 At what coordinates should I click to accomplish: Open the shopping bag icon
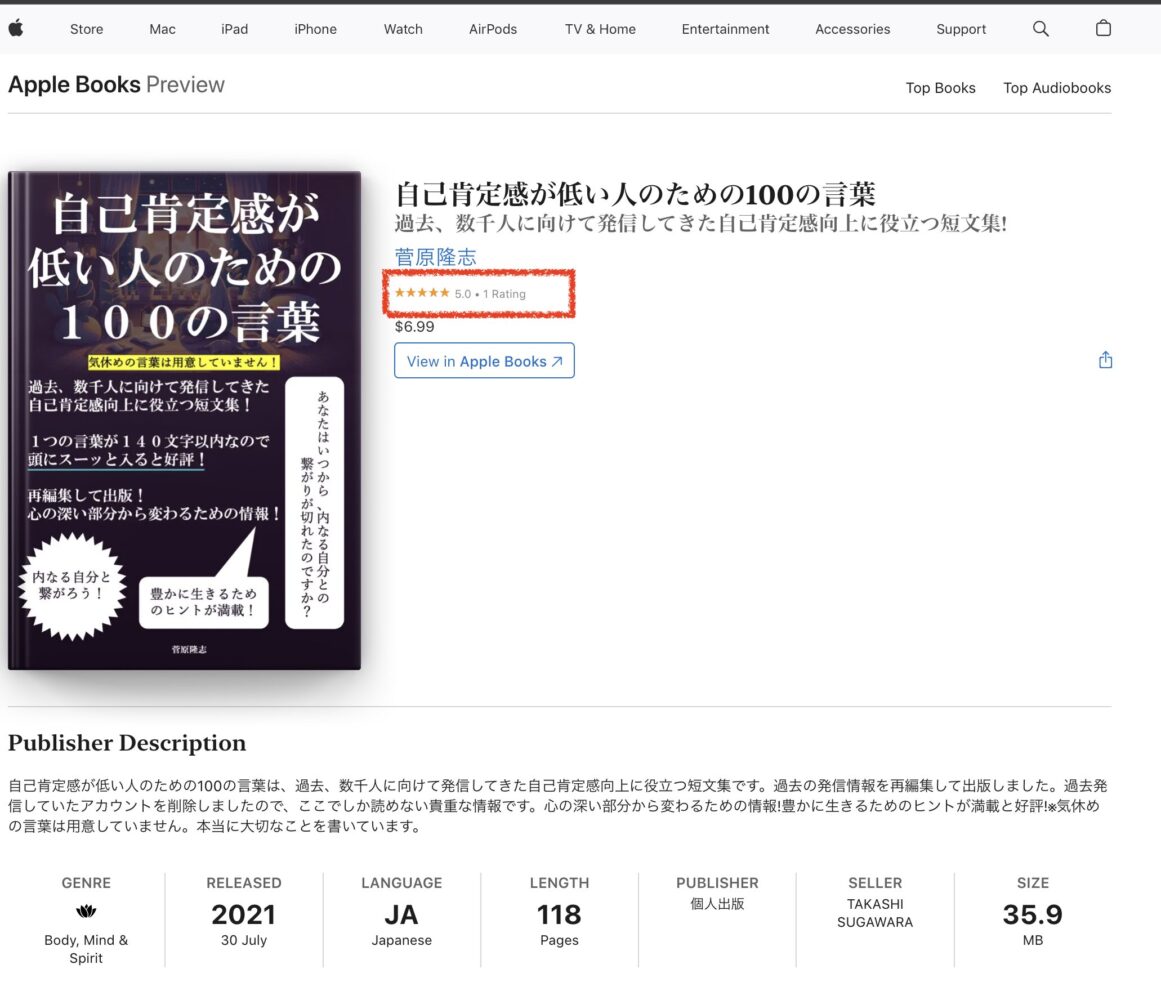click(x=1103, y=28)
